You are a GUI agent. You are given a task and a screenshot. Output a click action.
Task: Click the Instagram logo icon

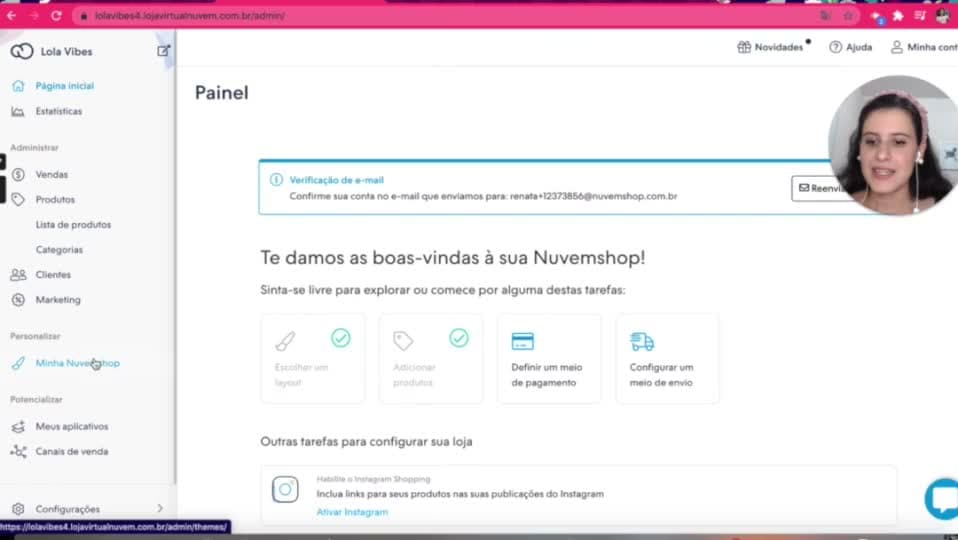click(x=285, y=489)
